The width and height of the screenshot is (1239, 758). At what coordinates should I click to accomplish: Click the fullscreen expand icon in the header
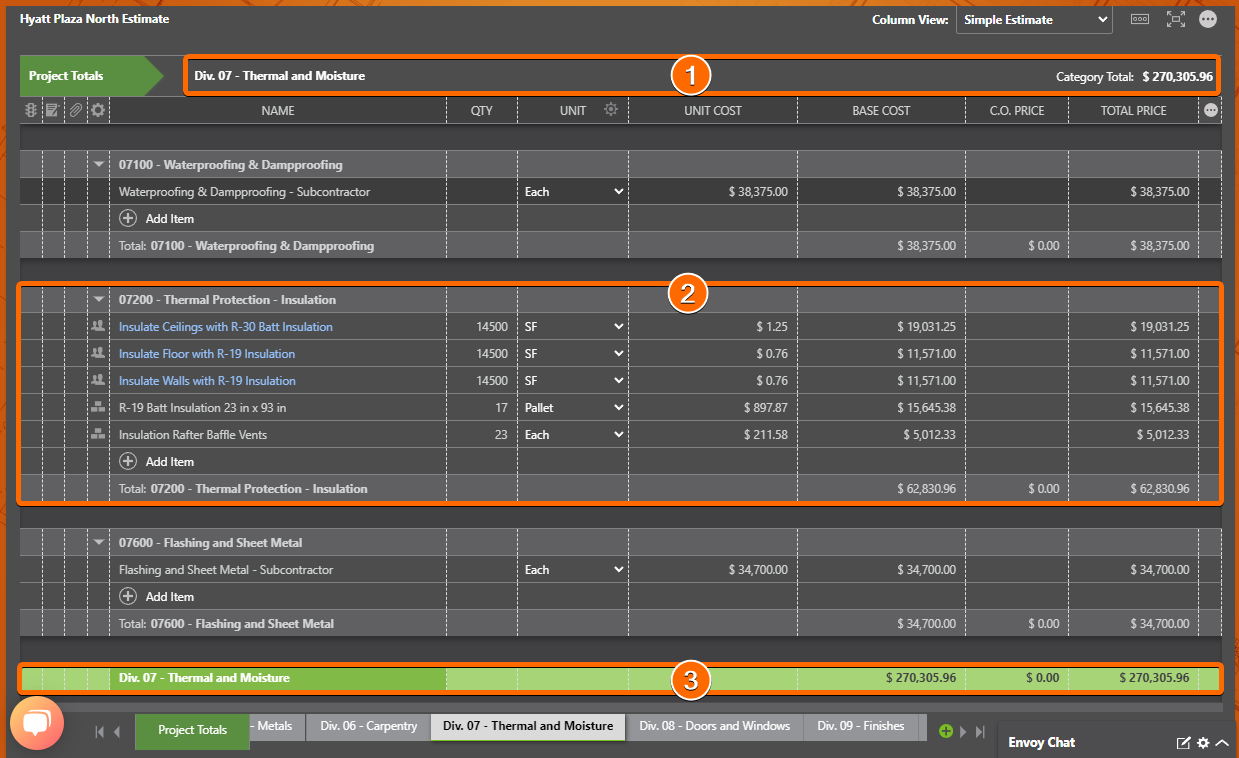pos(1176,19)
